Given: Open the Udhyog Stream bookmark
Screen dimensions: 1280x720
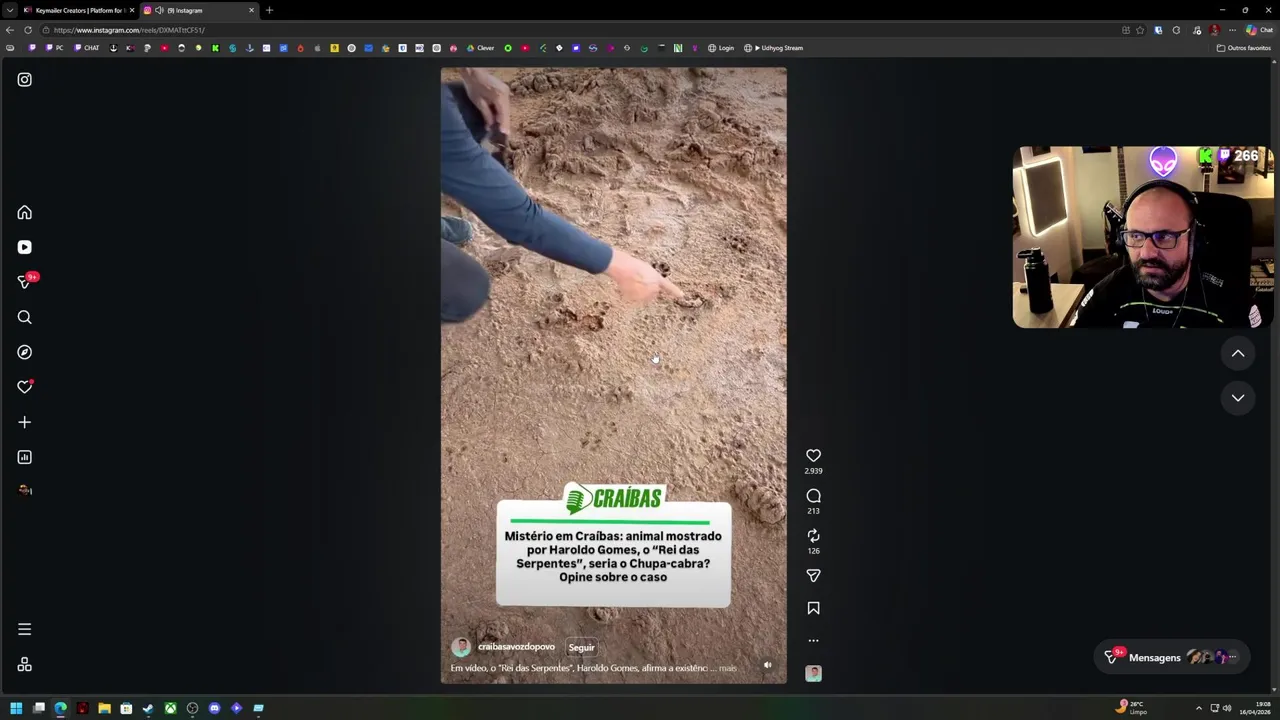Looking at the screenshot, I should [773, 48].
